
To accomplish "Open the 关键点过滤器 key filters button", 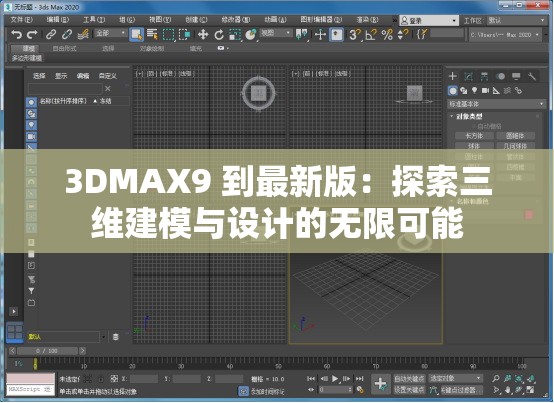I will (462, 390).
